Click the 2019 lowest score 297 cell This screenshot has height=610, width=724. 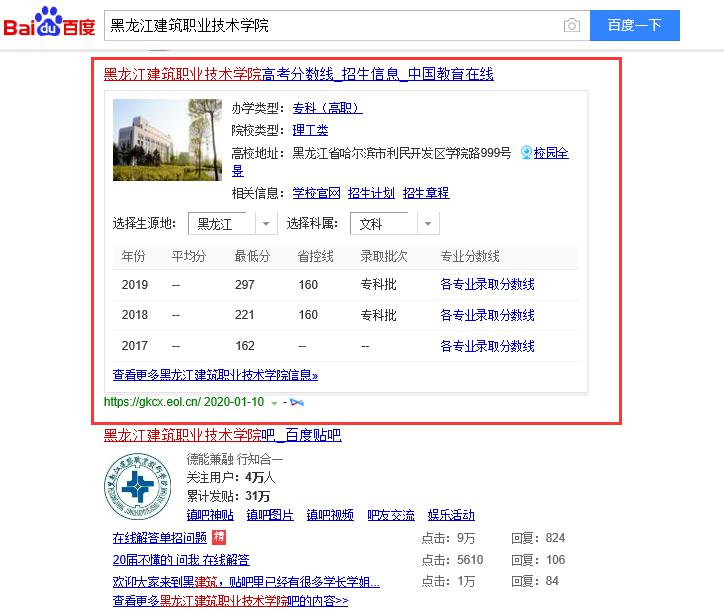245,284
